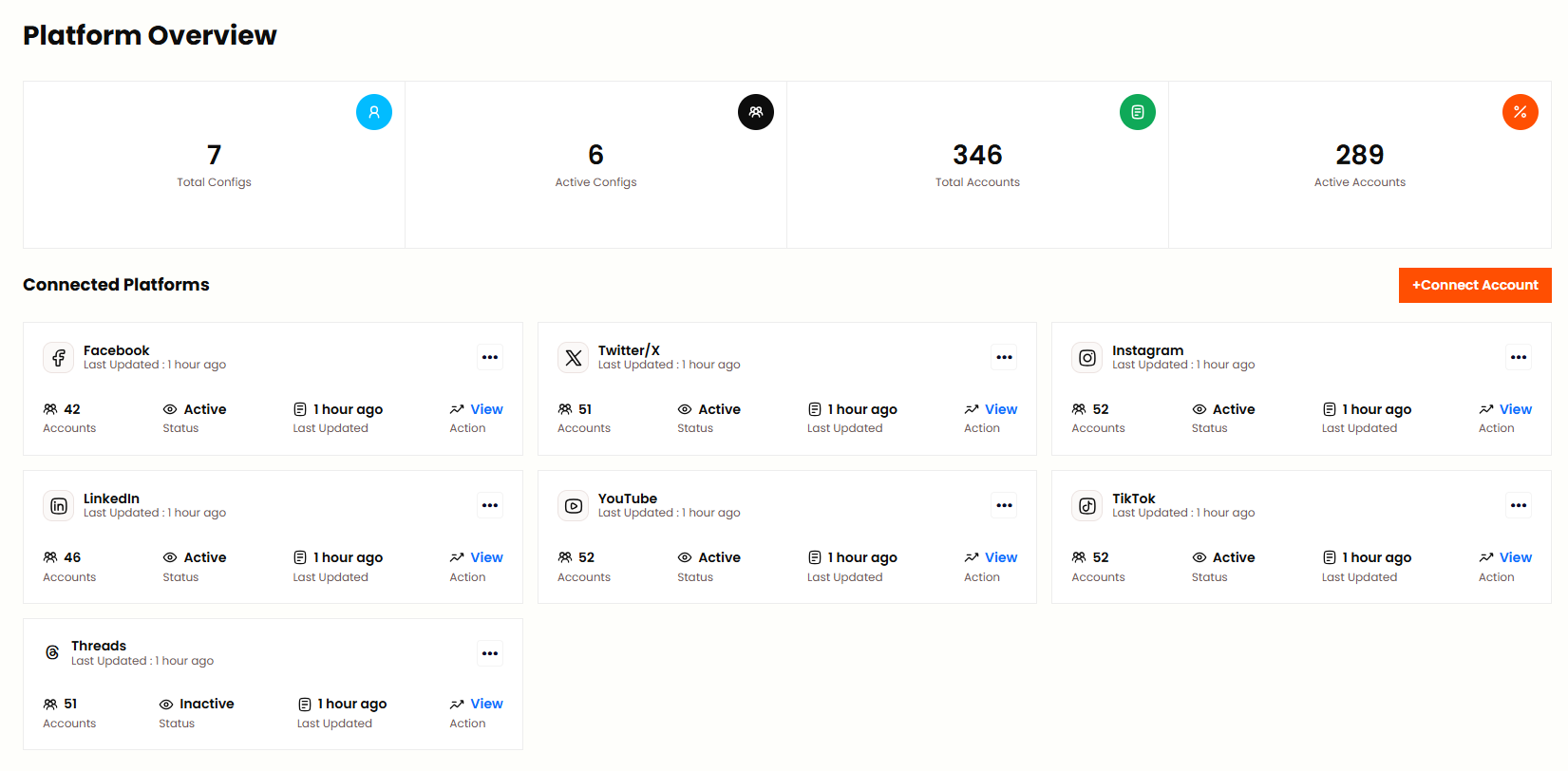The image size is (1568, 771).
Task: Click the LinkedIn platform logo icon
Action: pyautogui.click(x=58, y=506)
